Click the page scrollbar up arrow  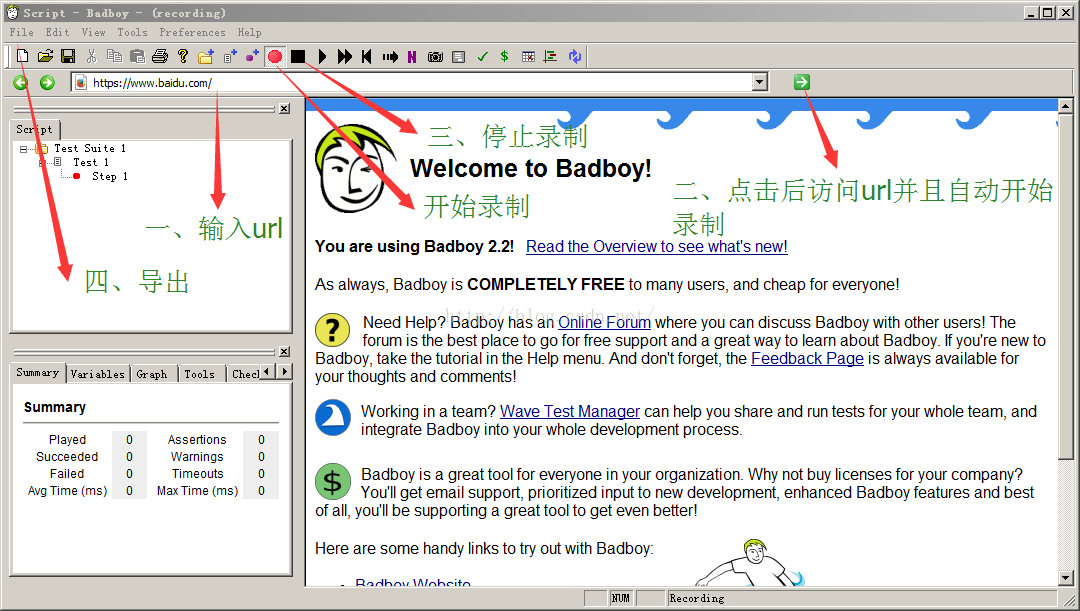click(1066, 106)
